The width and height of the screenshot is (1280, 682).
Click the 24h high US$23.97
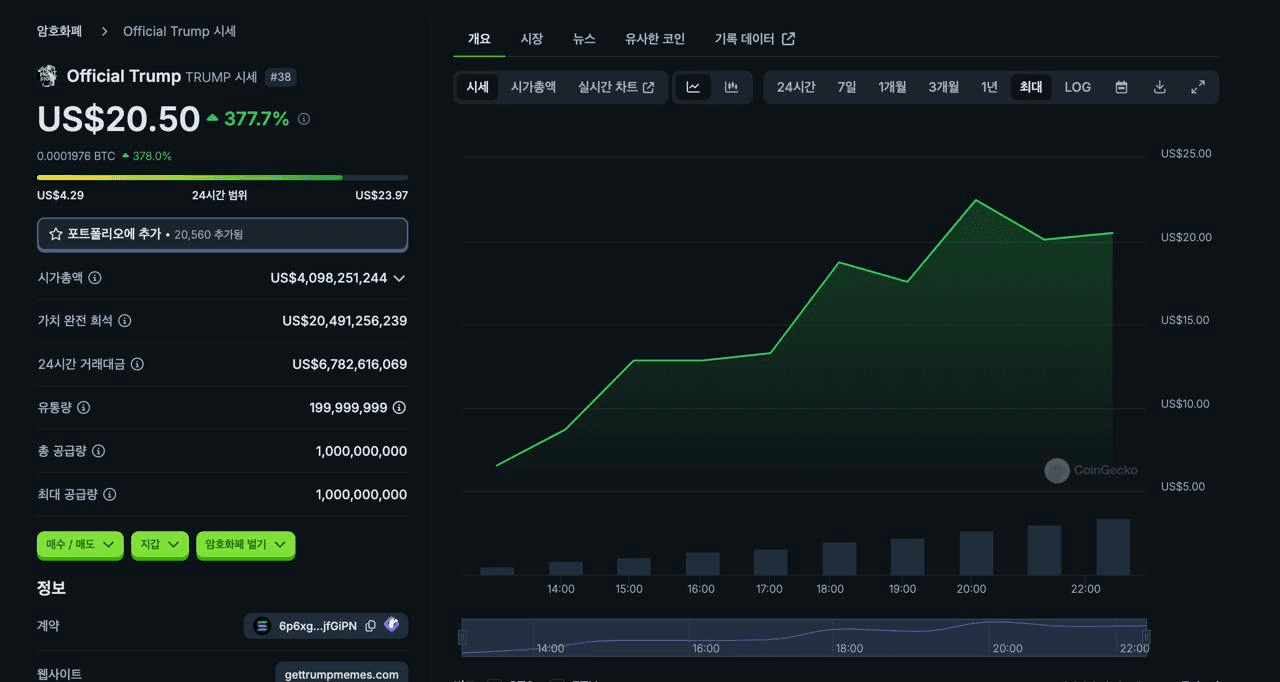(381, 195)
